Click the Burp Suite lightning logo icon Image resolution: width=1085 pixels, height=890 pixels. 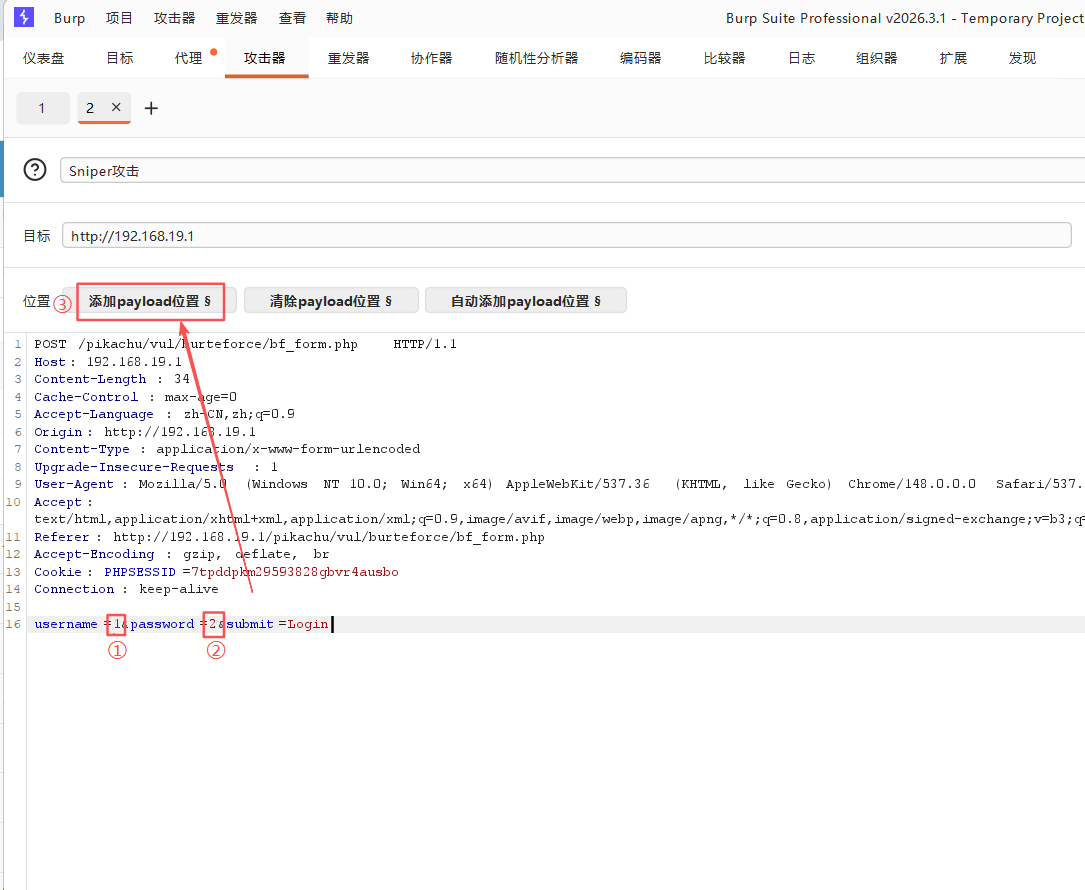point(24,17)
